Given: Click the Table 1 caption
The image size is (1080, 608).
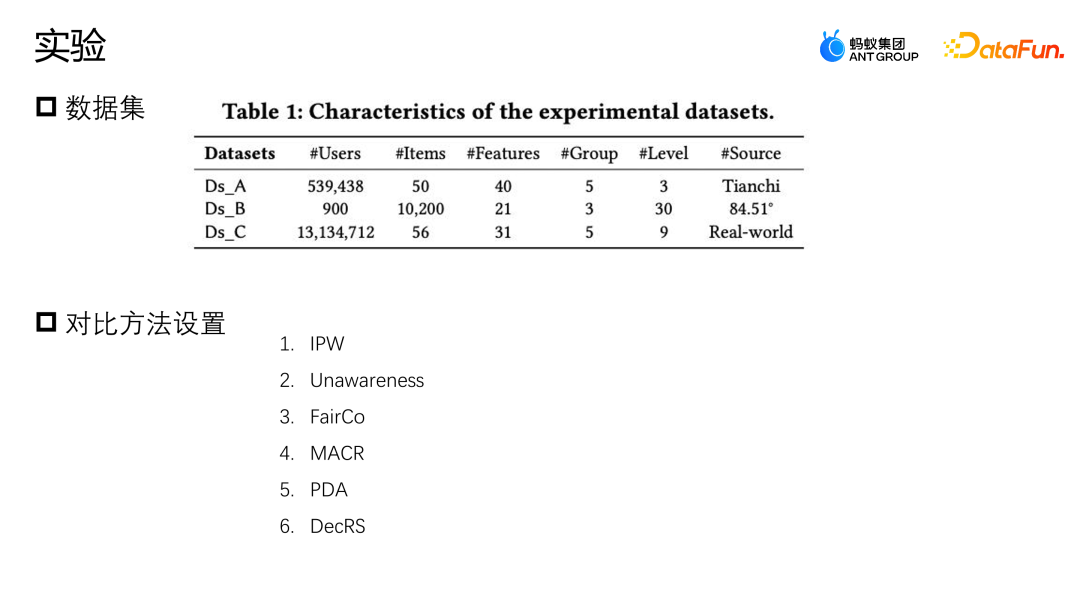Looking at the screenshot, I should click(x=498, y=112).
